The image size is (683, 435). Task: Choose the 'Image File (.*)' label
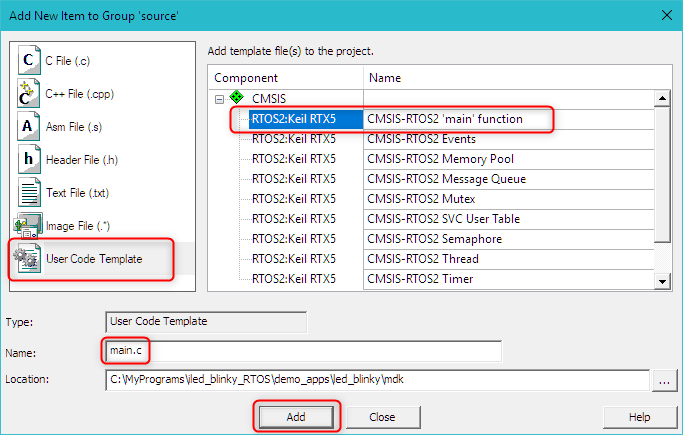[x=78, y=226]
